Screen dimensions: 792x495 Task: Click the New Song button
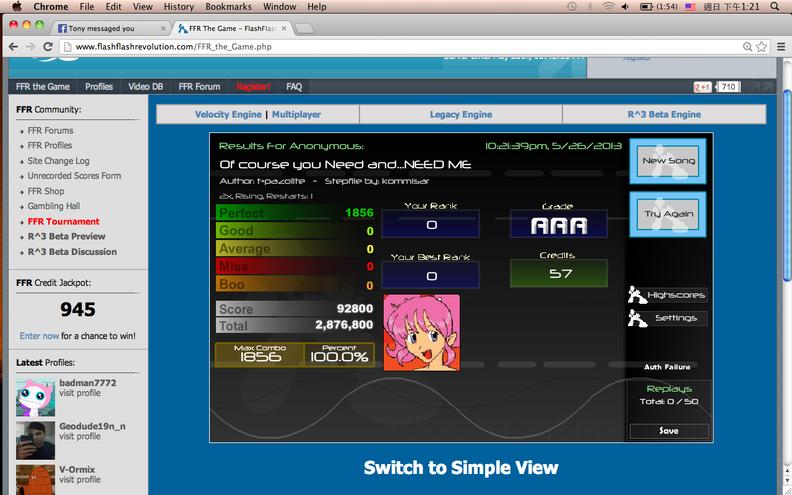point(668,161)
